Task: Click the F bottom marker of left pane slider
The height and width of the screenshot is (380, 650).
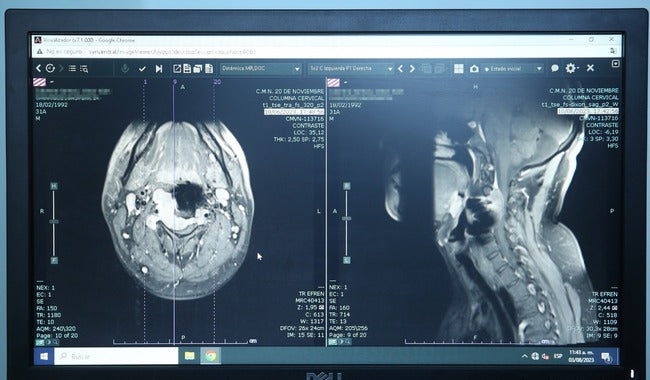Action: point(54,260)
